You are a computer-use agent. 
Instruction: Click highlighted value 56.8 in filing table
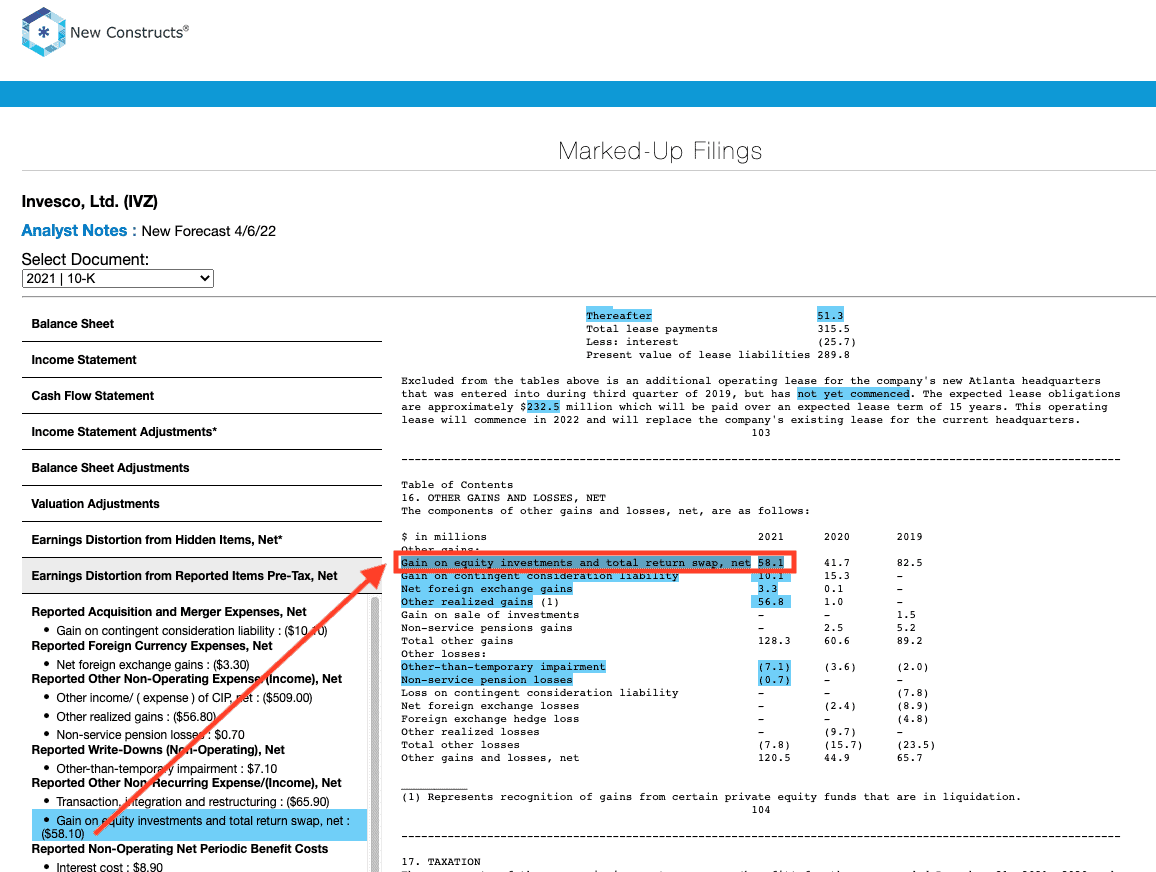(771, 602)
